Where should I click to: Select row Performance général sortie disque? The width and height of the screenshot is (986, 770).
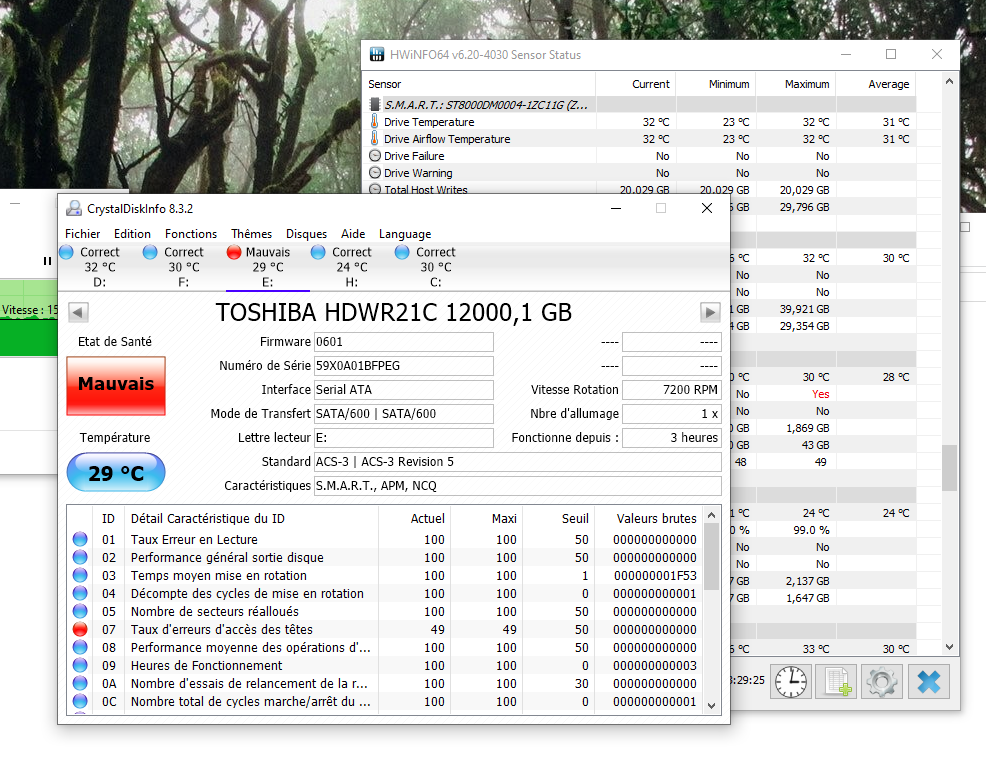(385, 558)
